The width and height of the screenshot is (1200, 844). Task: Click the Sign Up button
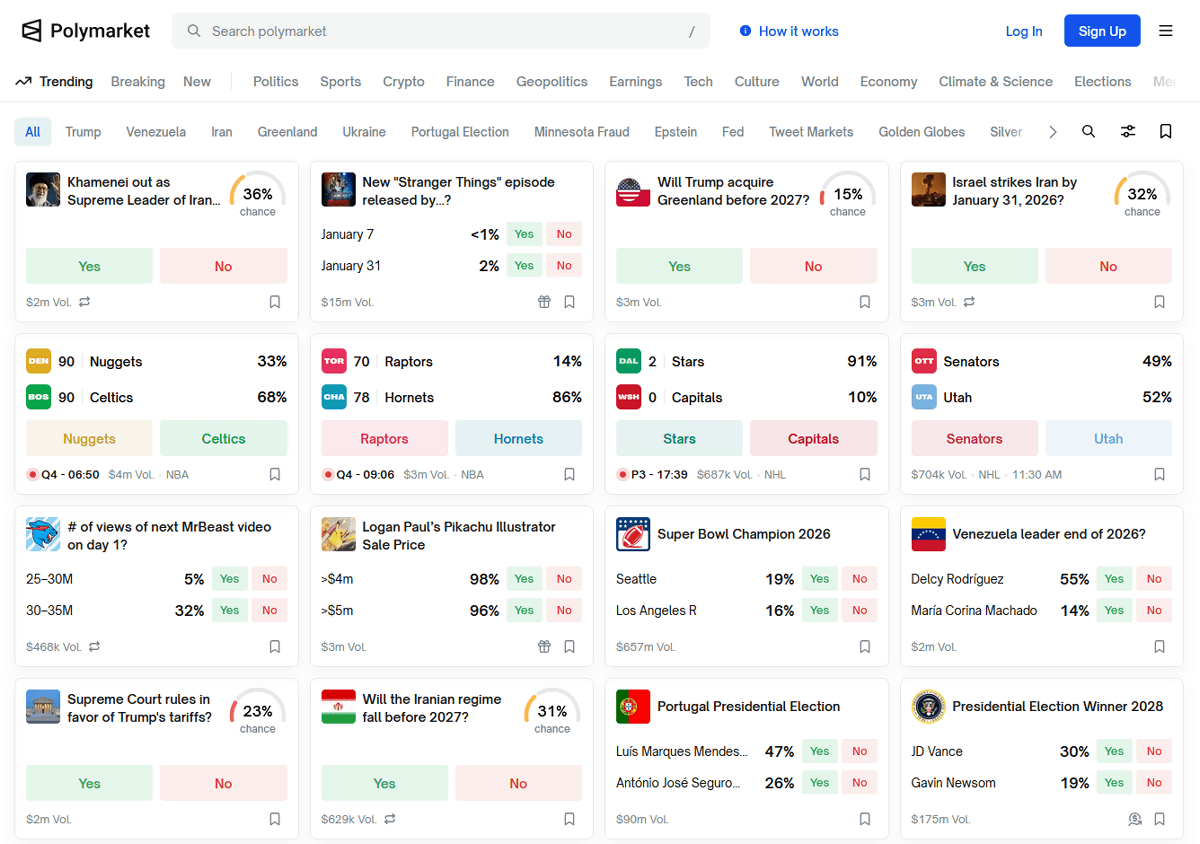[x=1102, y=31]
